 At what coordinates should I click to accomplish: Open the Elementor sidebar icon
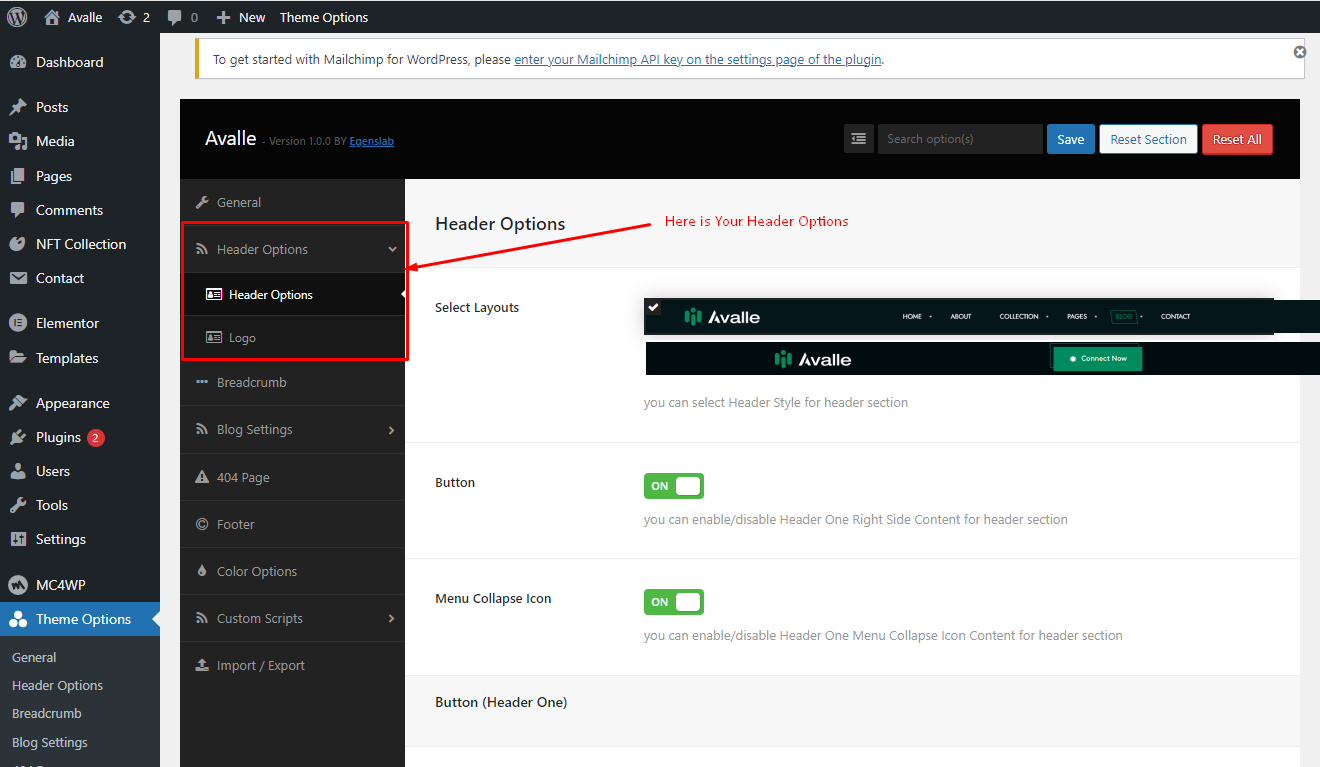coord(17,323)
